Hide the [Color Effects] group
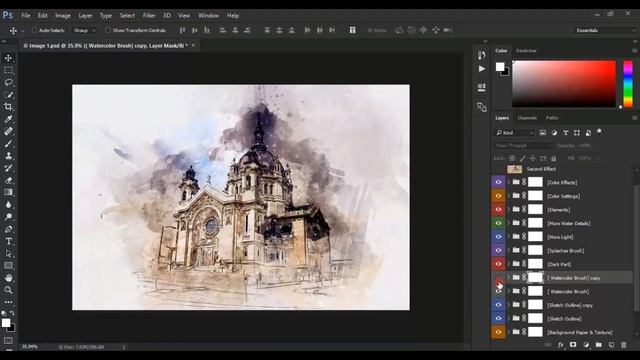640x360 pixels. click(498, 182)
